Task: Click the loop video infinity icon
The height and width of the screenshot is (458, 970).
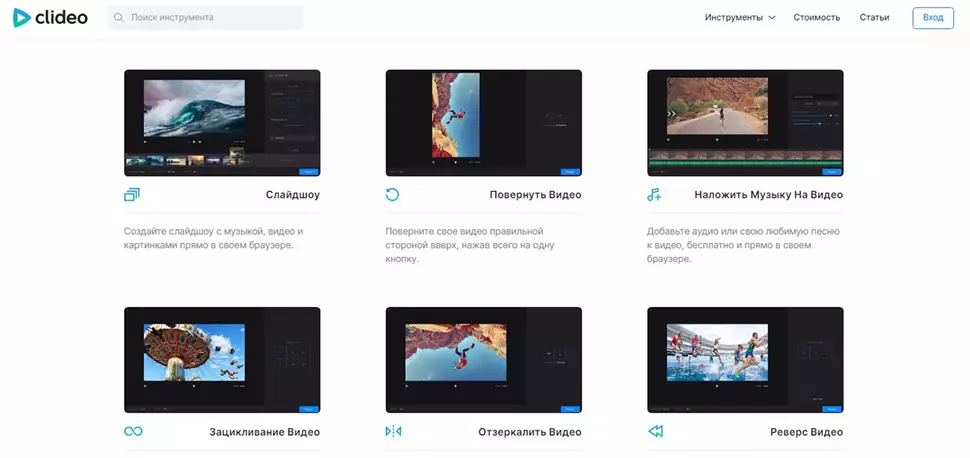Action: click(x=132, y=431)
